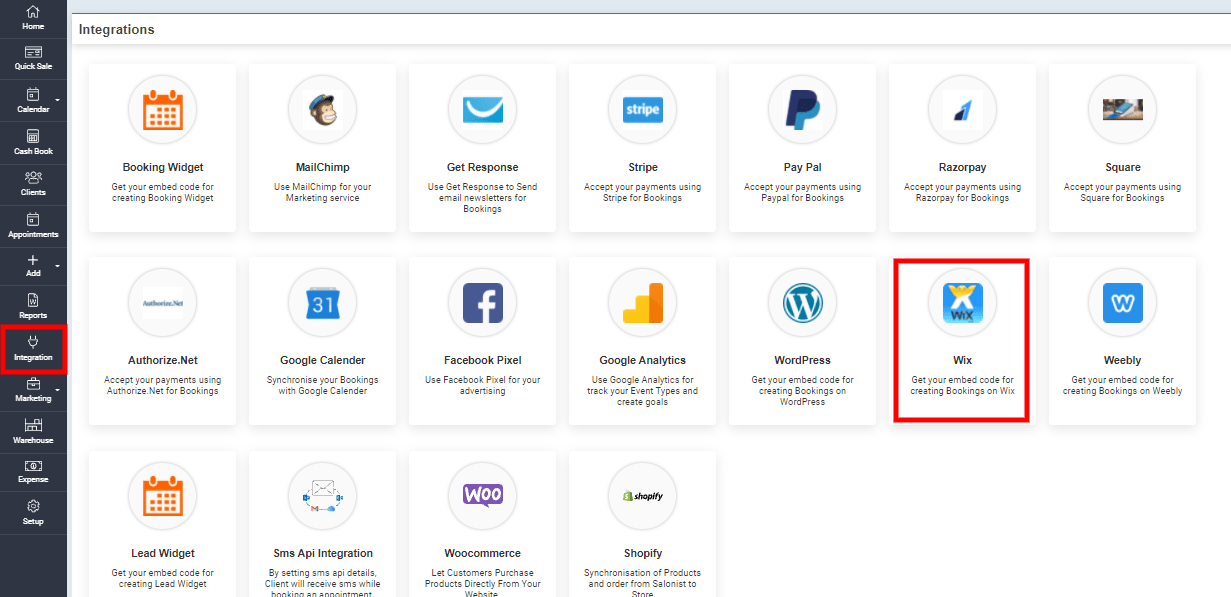The height and width of the screenshot is (597, 1231).
Task: Open the Get Response envelope icon
Action: pyautogui.click(x=483, y=110)
